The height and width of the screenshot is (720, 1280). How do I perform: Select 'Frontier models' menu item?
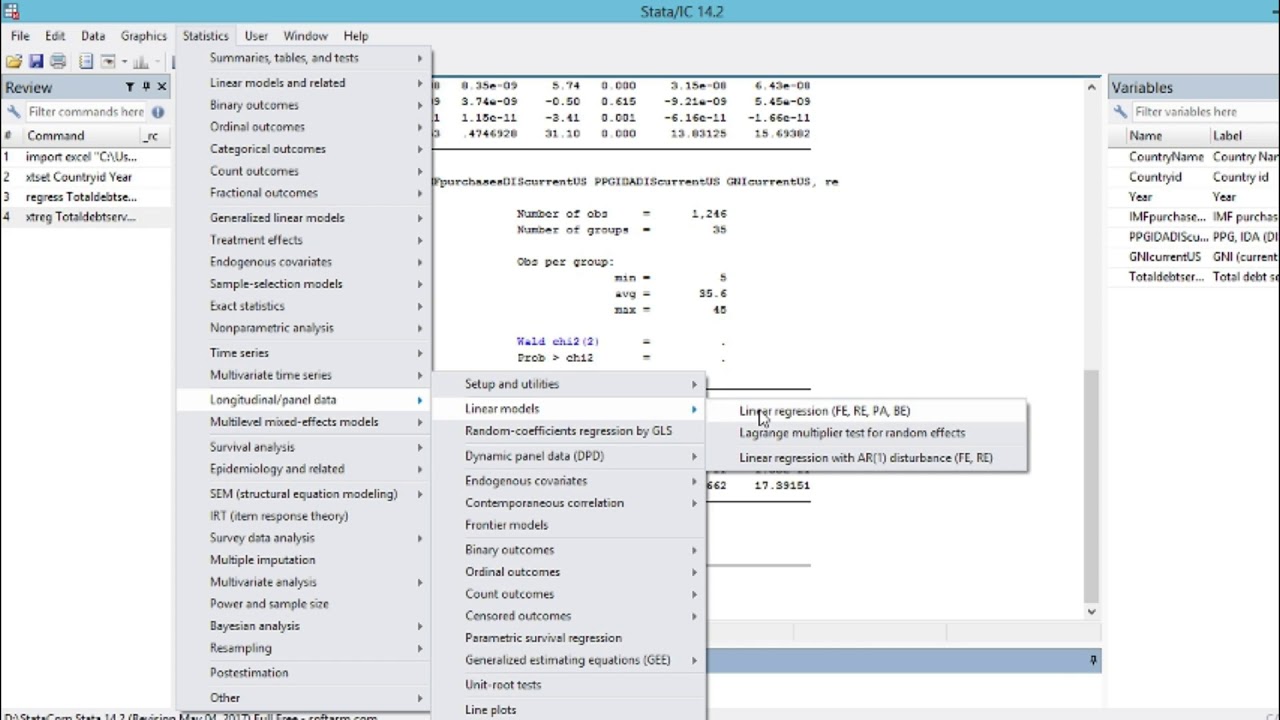[x=569, y=525]
